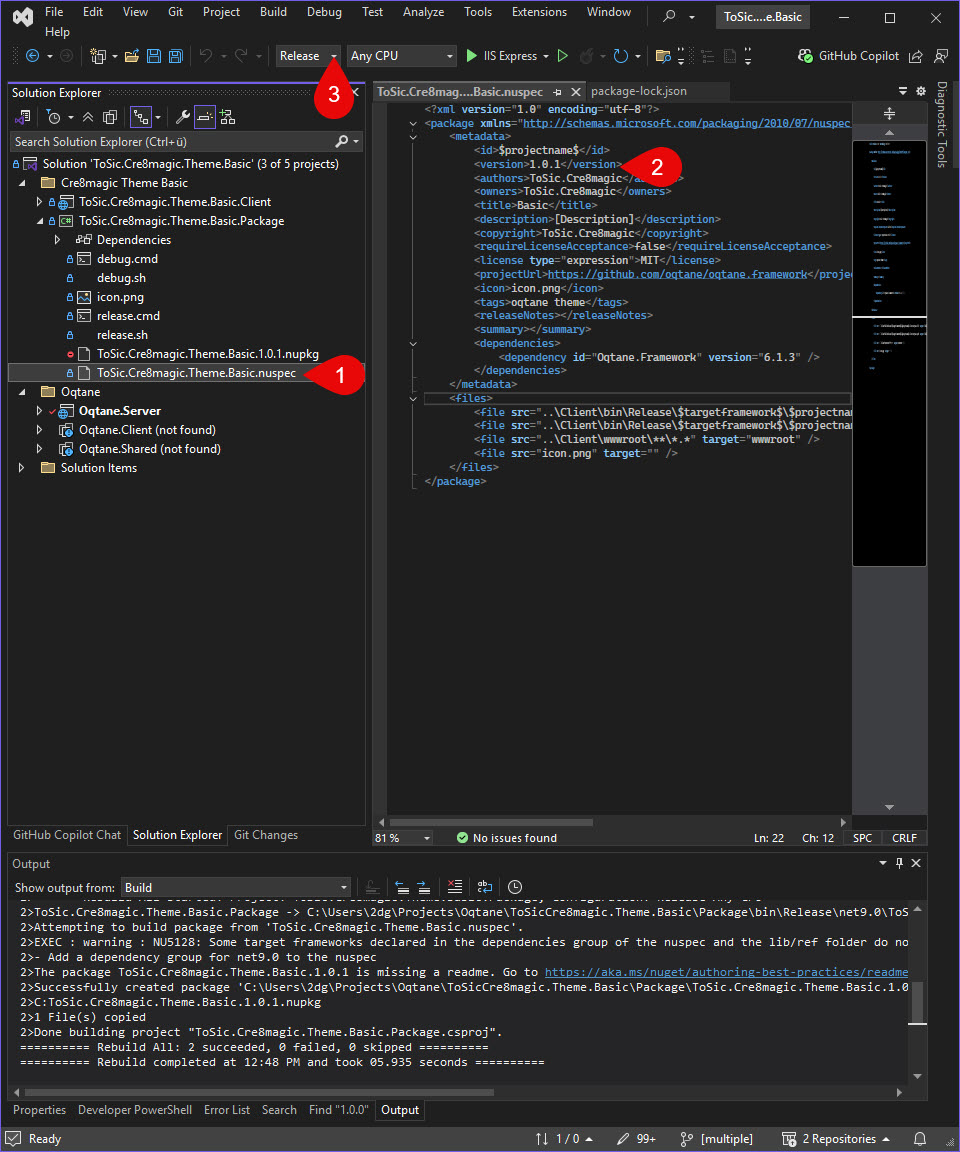Open editor settings gear icon

(x=921, y=91)
